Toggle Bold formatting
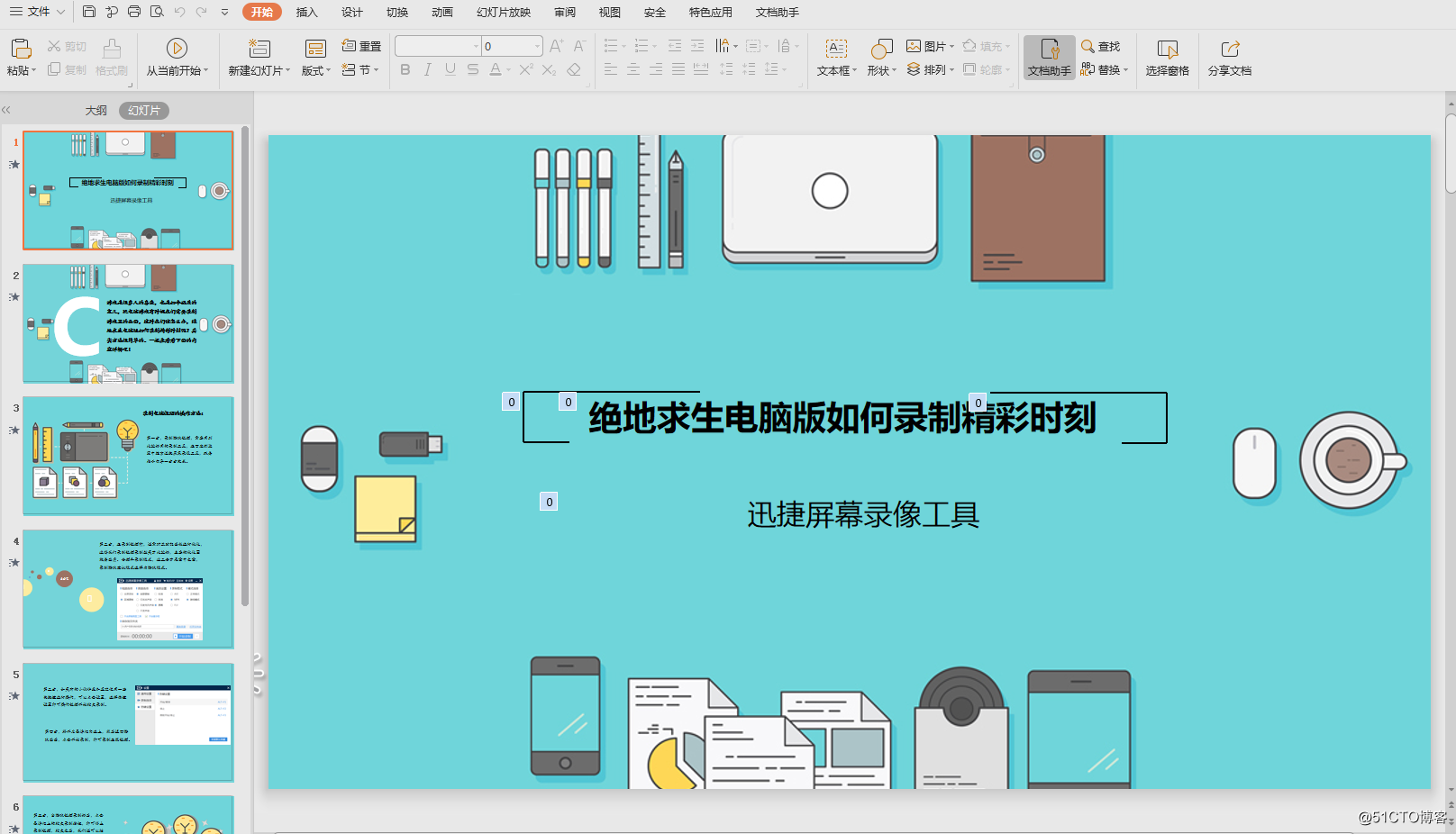1456x834 pixels. 405,69
